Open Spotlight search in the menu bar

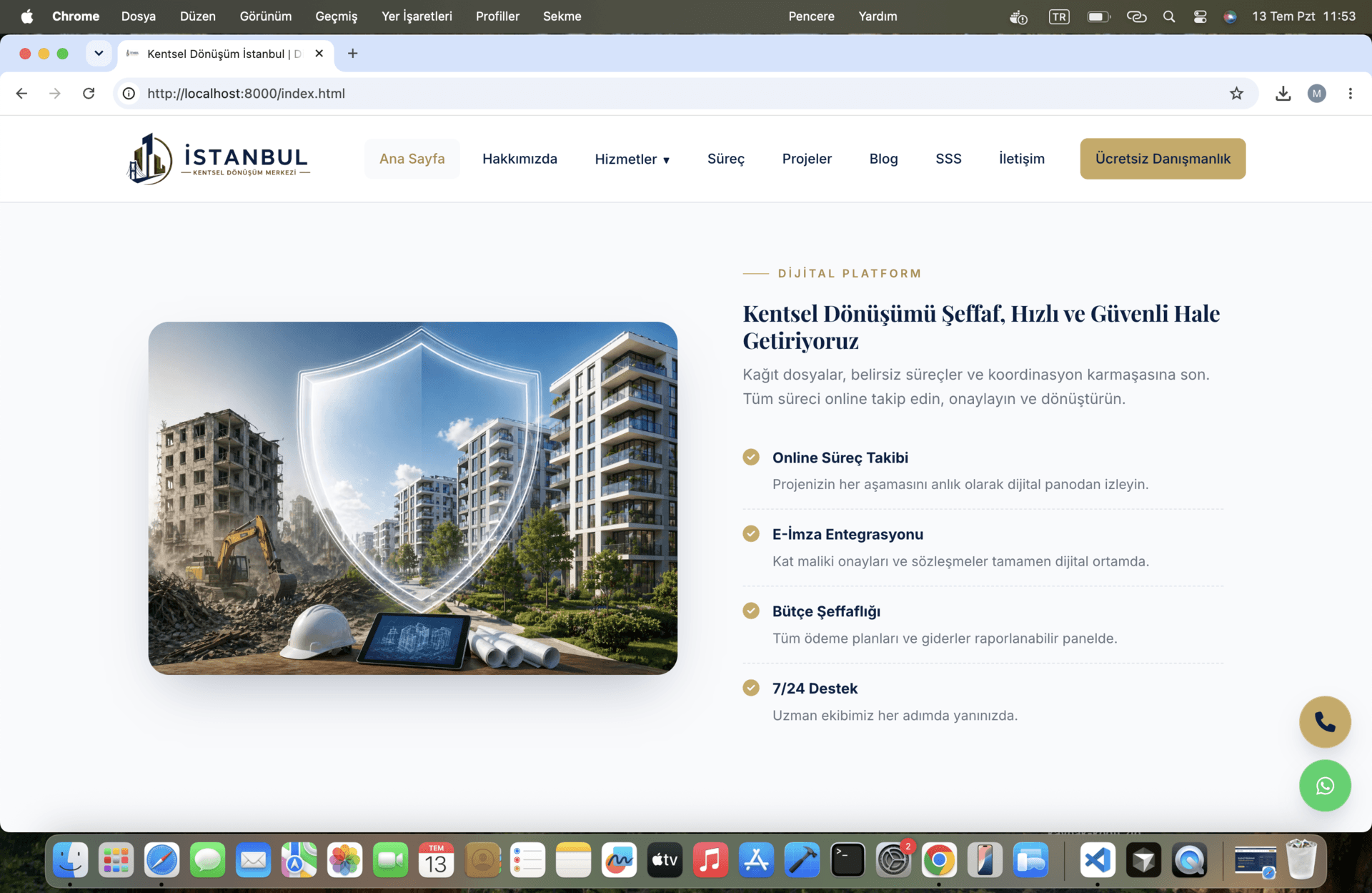pos(1169,16)
